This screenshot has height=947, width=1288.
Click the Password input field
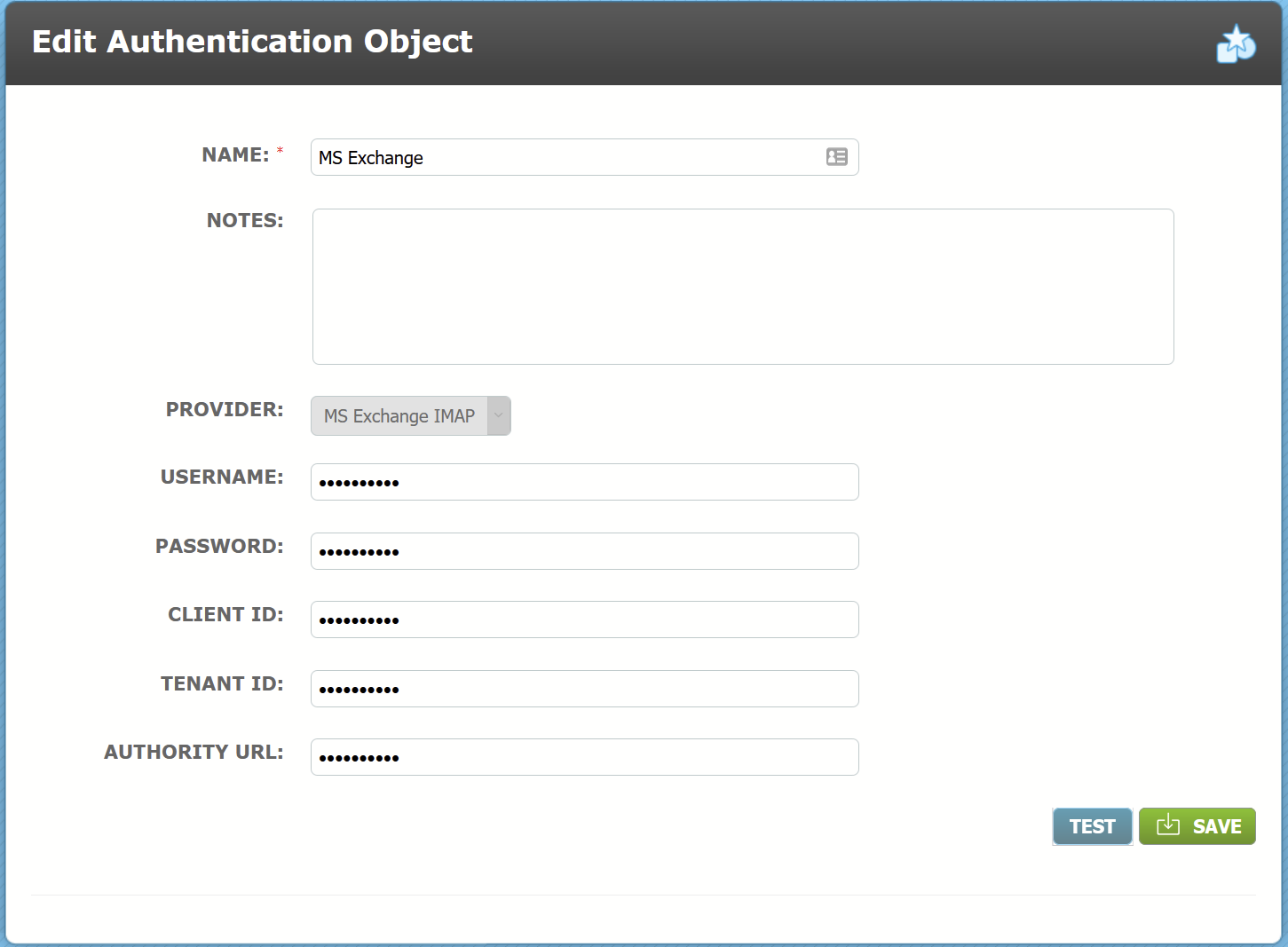click(584, 551)
